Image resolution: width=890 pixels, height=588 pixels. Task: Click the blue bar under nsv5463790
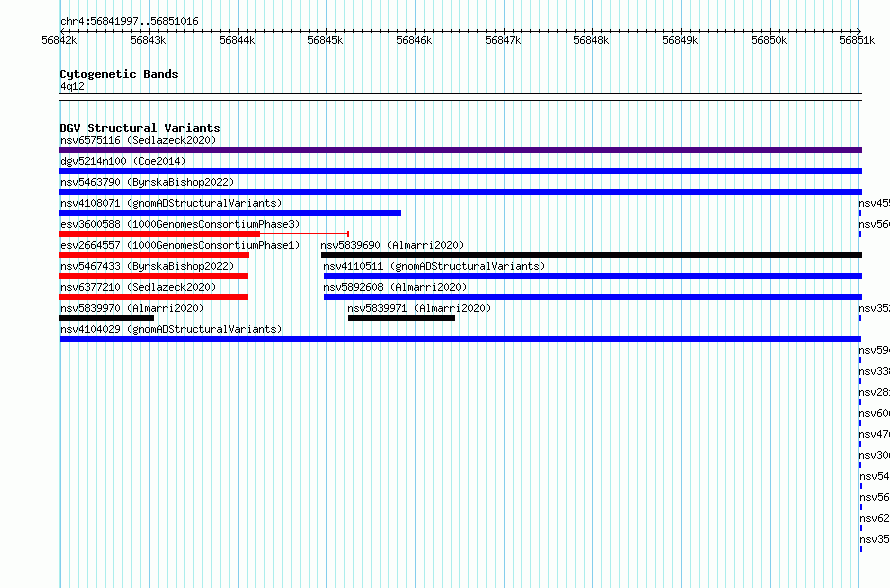click(460, 192)
